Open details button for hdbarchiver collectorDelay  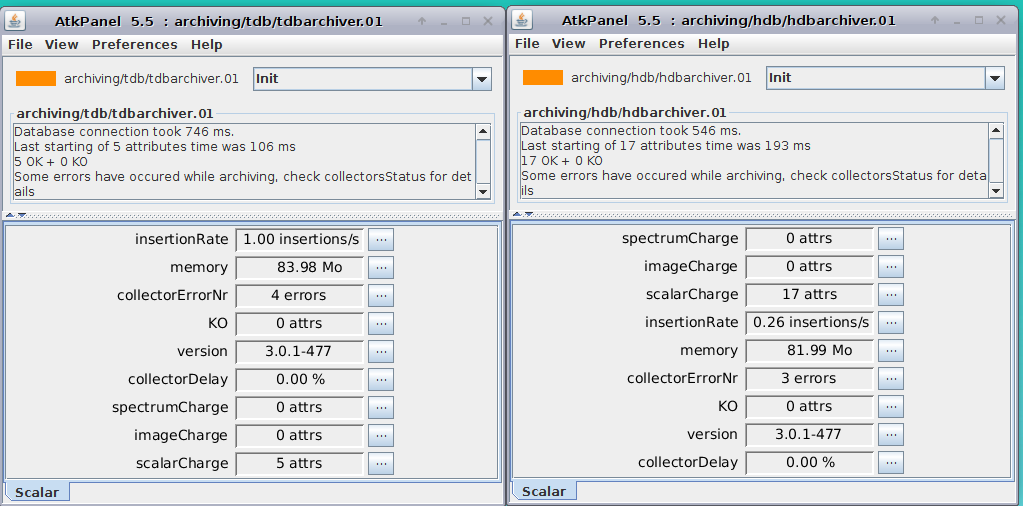click(x=890, y=462)
